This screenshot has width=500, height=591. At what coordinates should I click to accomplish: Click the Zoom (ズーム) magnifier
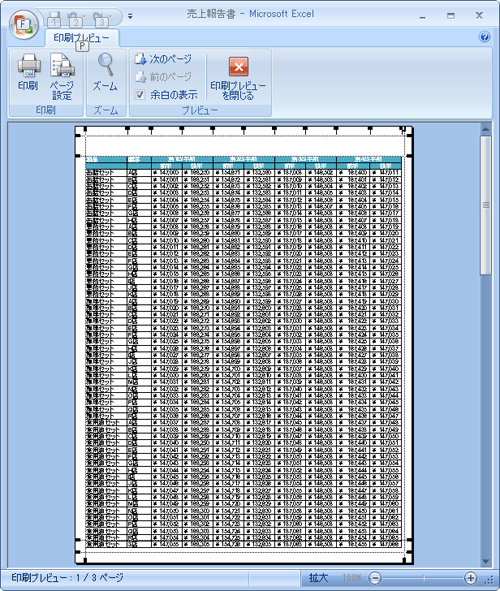coord(106,72)
